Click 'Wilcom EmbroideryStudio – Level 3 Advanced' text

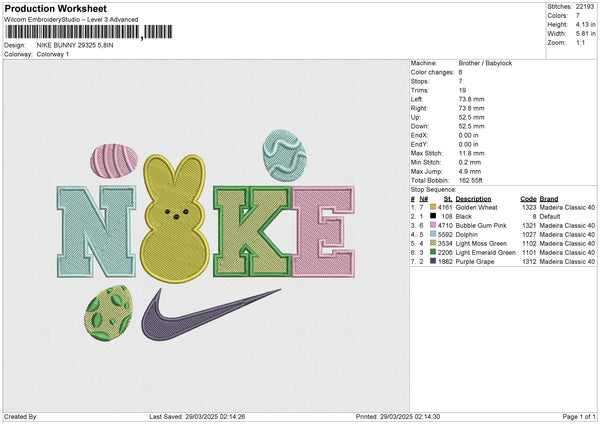(71, 20)
